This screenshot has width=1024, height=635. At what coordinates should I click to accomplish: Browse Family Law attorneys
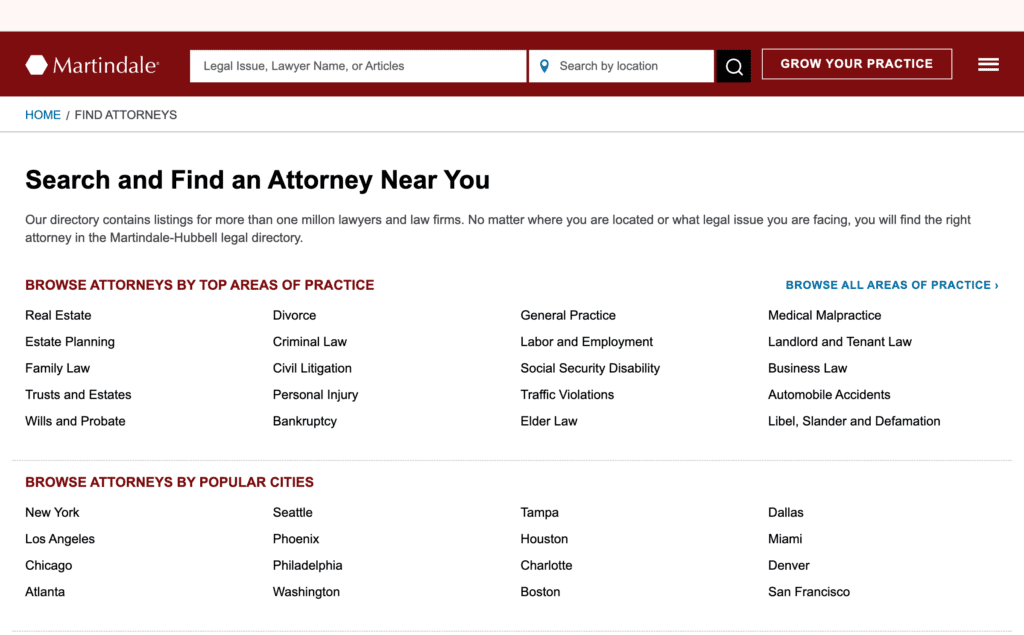(57, 368)
